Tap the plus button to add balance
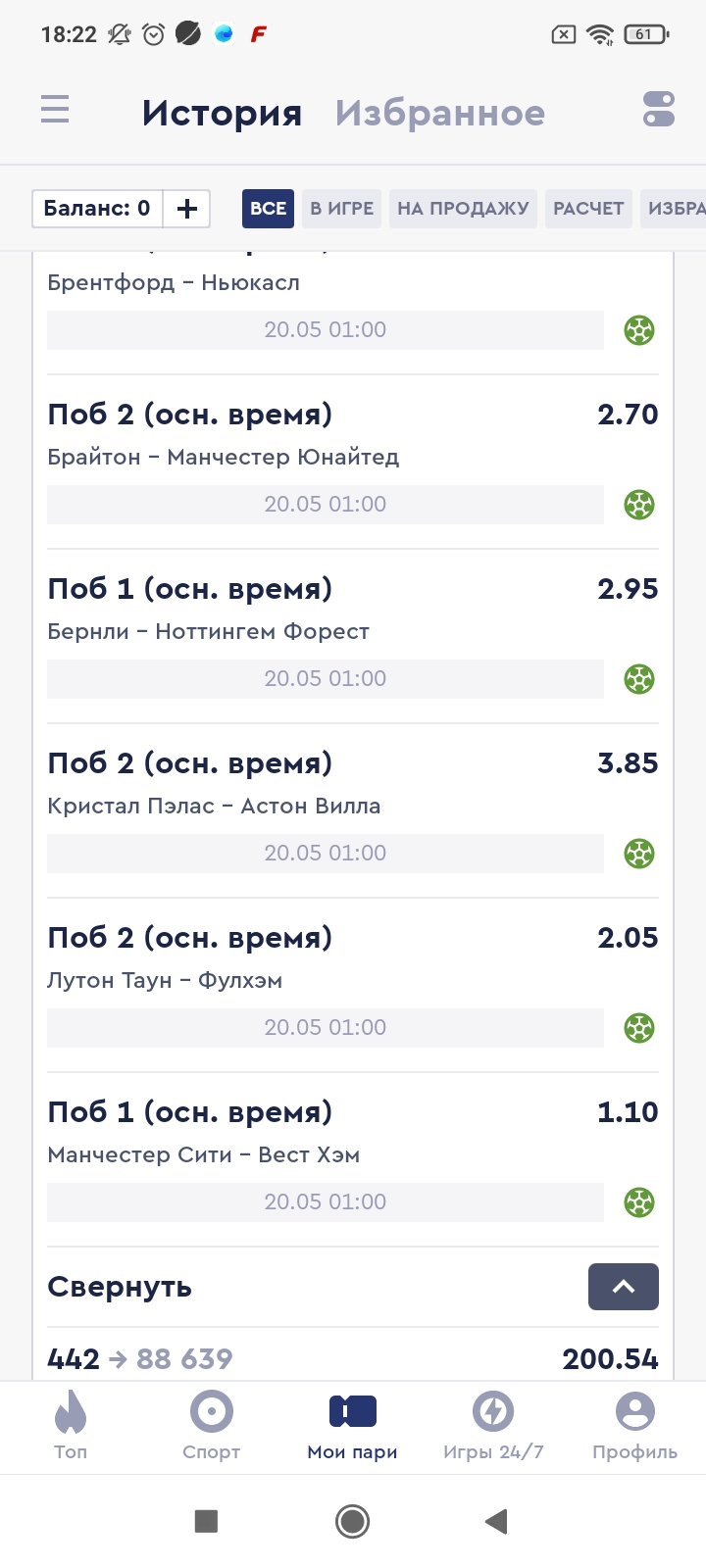 coord(186,209)
